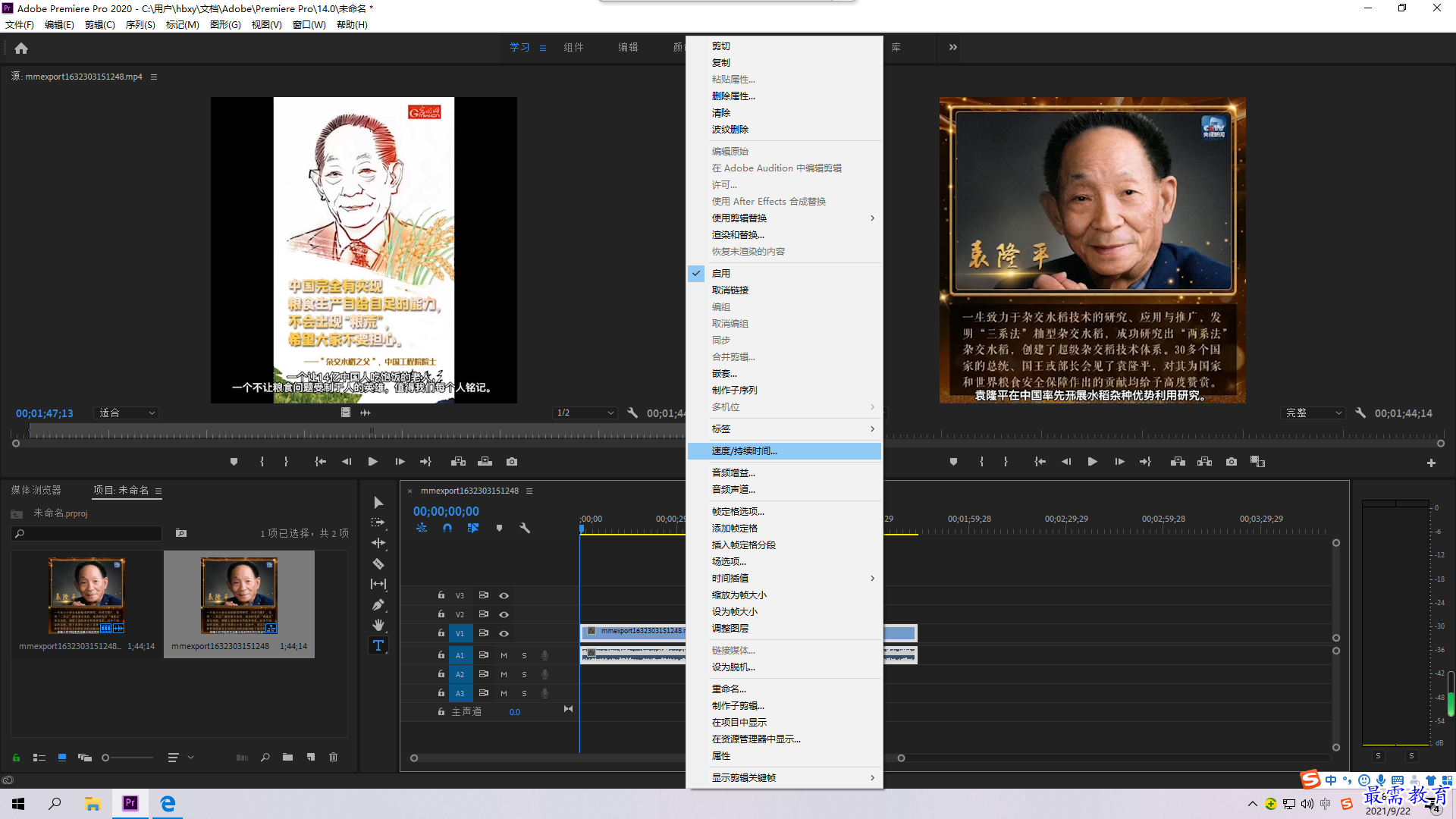
Task: Toggle V1 track output eye
Action: (x=504, y=633)
